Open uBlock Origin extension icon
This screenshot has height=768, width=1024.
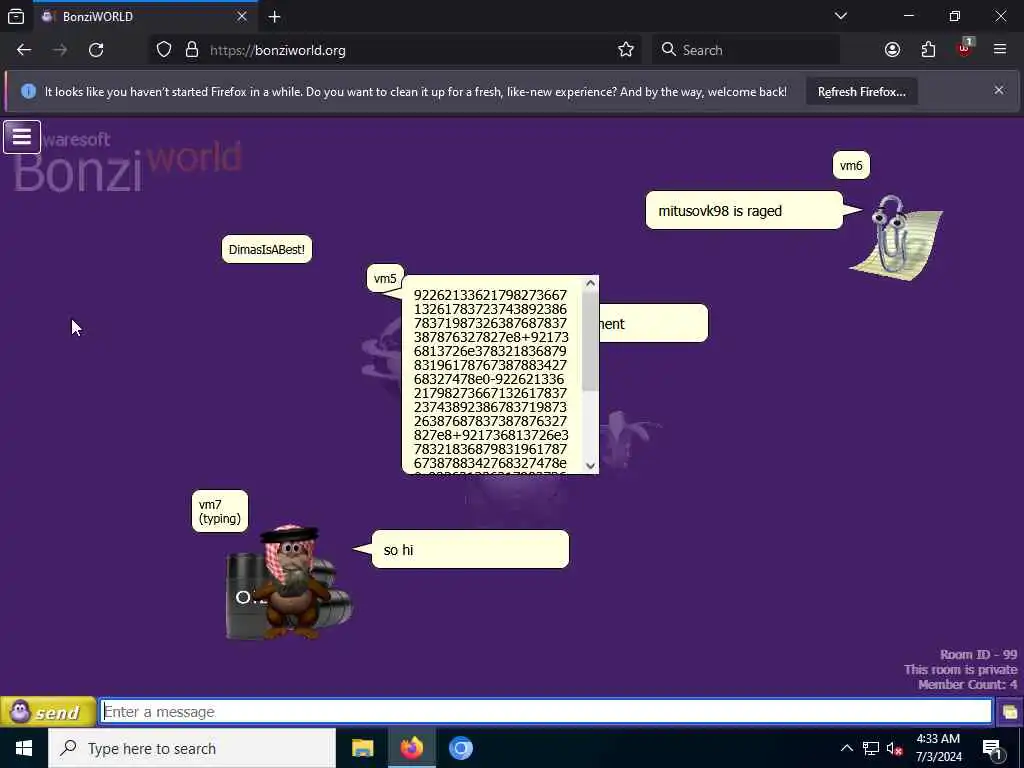964,48
